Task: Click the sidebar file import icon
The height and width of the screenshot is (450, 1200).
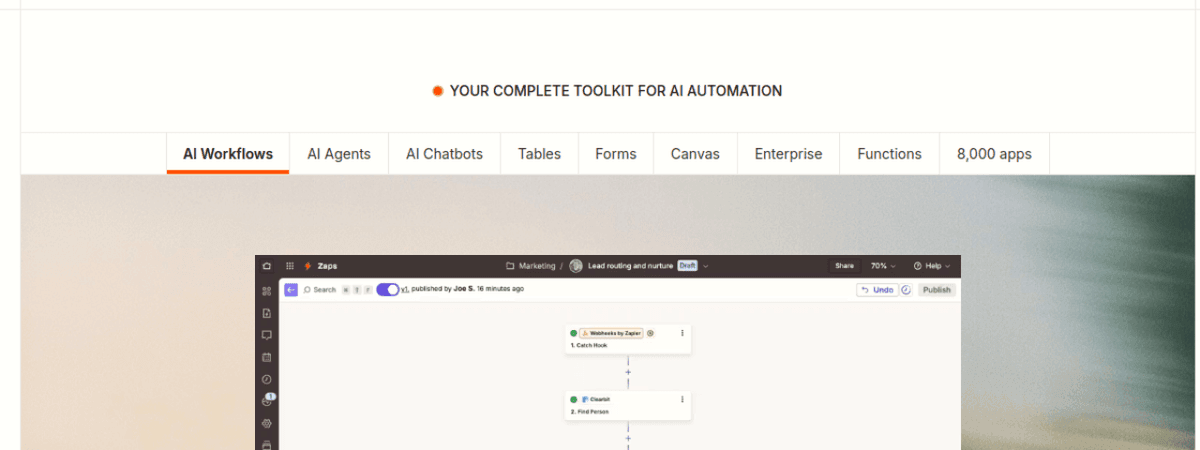Action: tap(266, 313)
